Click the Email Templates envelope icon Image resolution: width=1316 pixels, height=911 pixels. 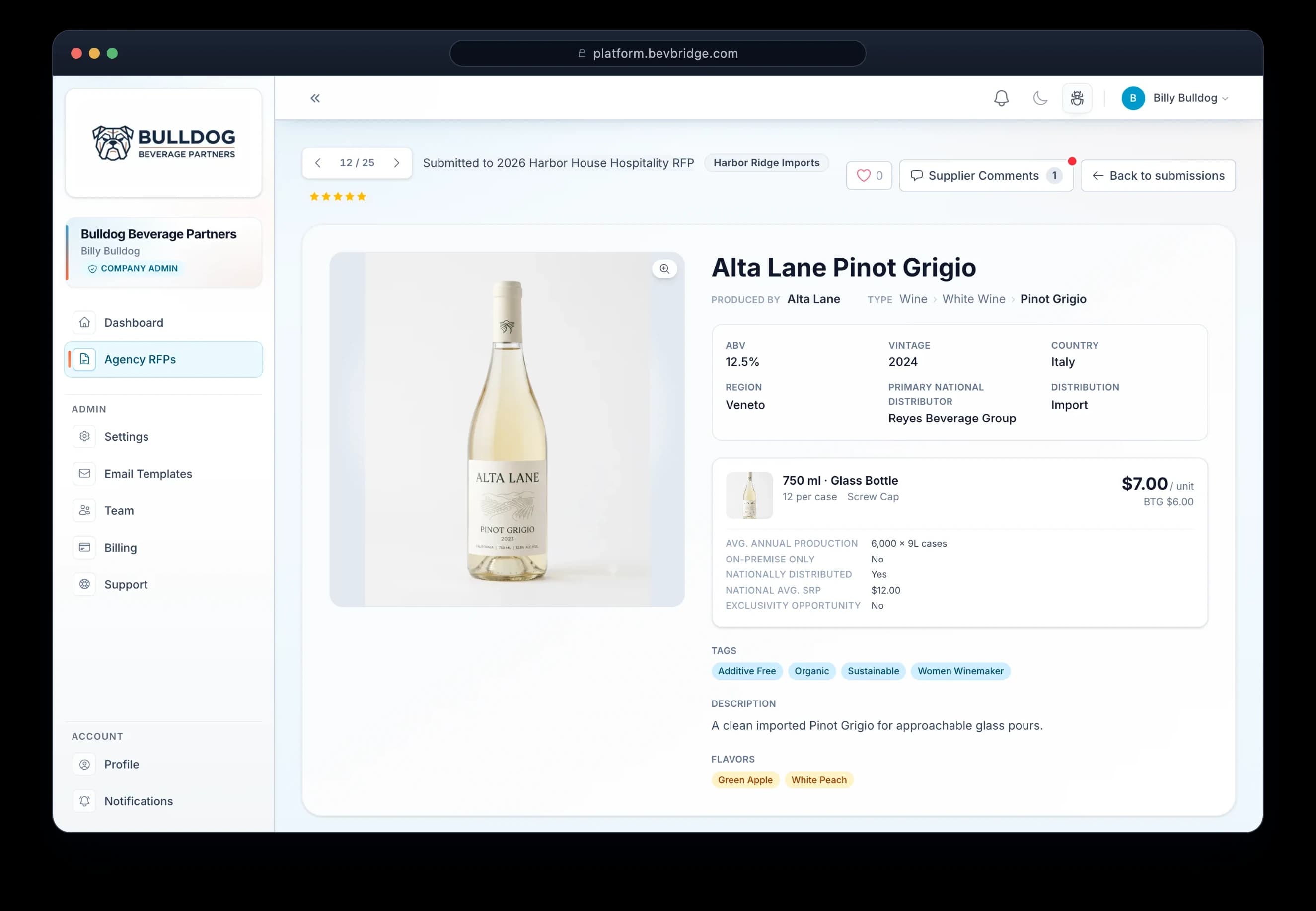(84, 474)
